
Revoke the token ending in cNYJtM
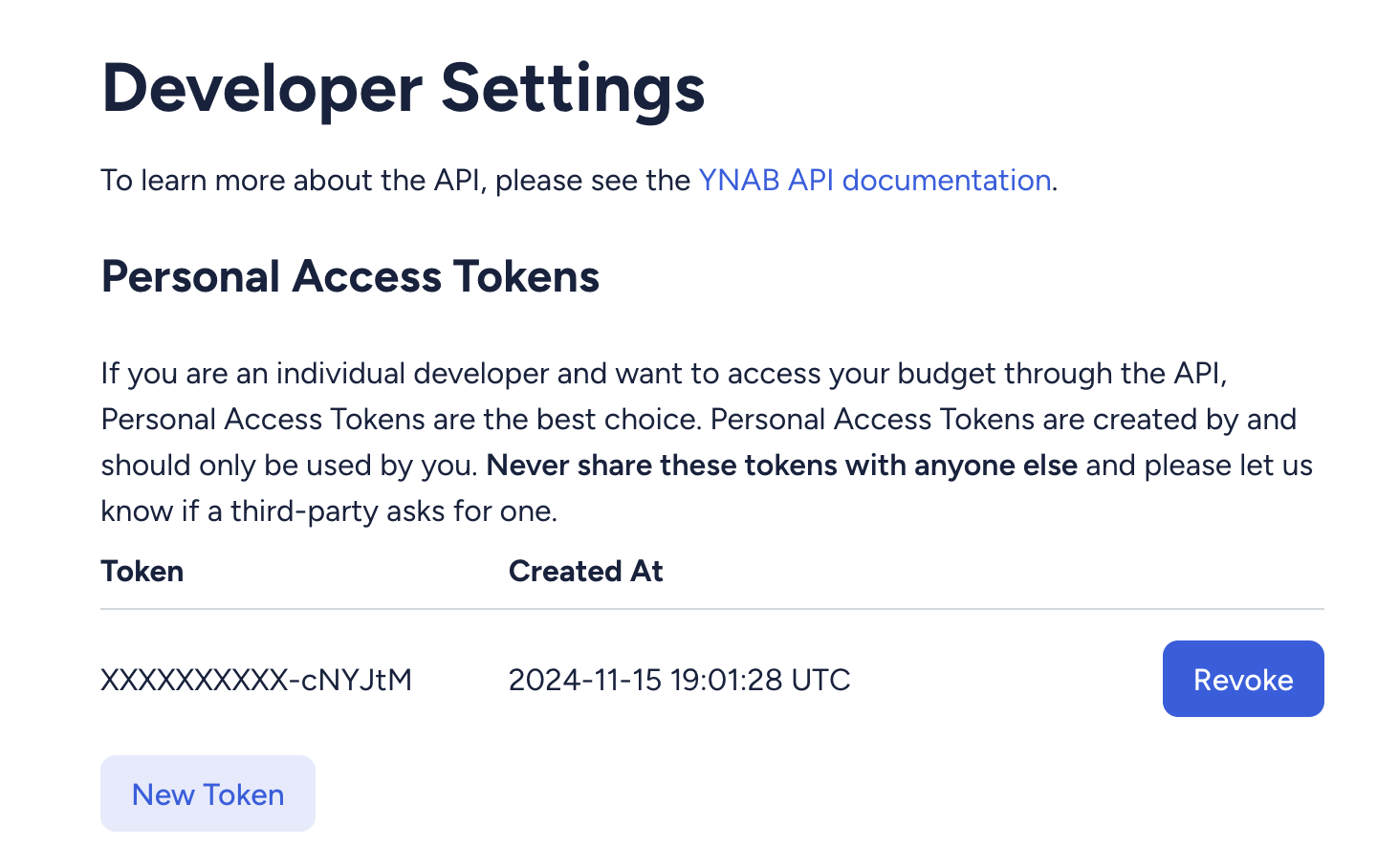(x=1243, y=679)
